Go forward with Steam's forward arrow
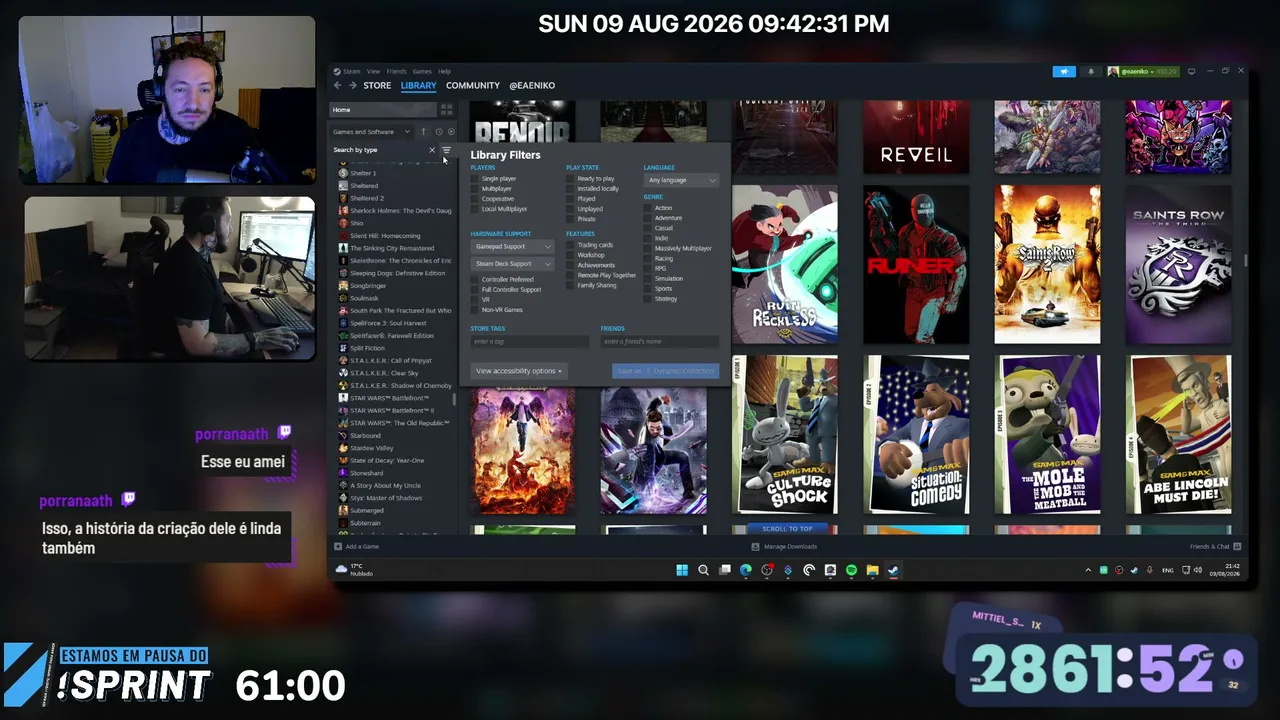This screenshot has width=1280, height=720. tap(352, 86)
